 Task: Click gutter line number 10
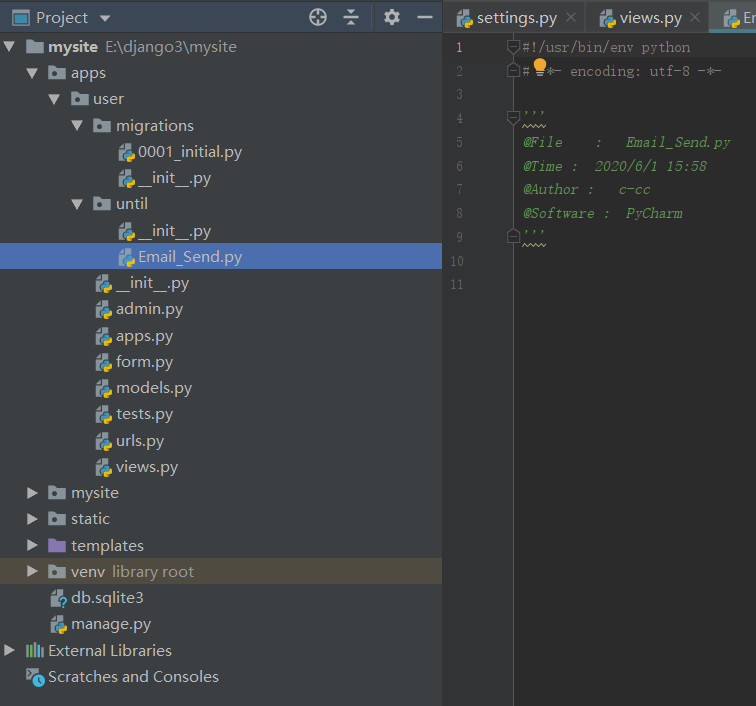point(457,261)
